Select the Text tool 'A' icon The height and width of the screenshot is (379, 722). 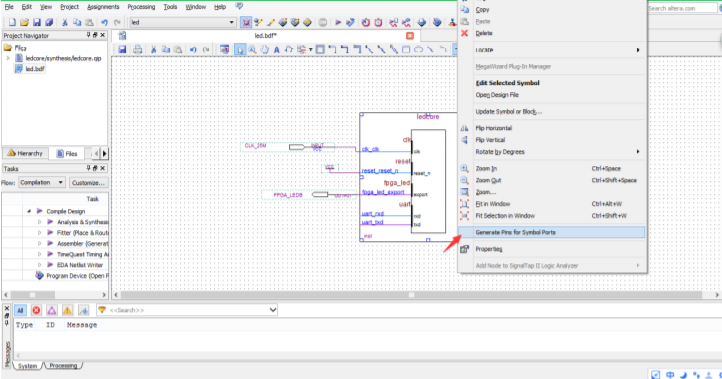pyautogui.click(x=276, y=50)
